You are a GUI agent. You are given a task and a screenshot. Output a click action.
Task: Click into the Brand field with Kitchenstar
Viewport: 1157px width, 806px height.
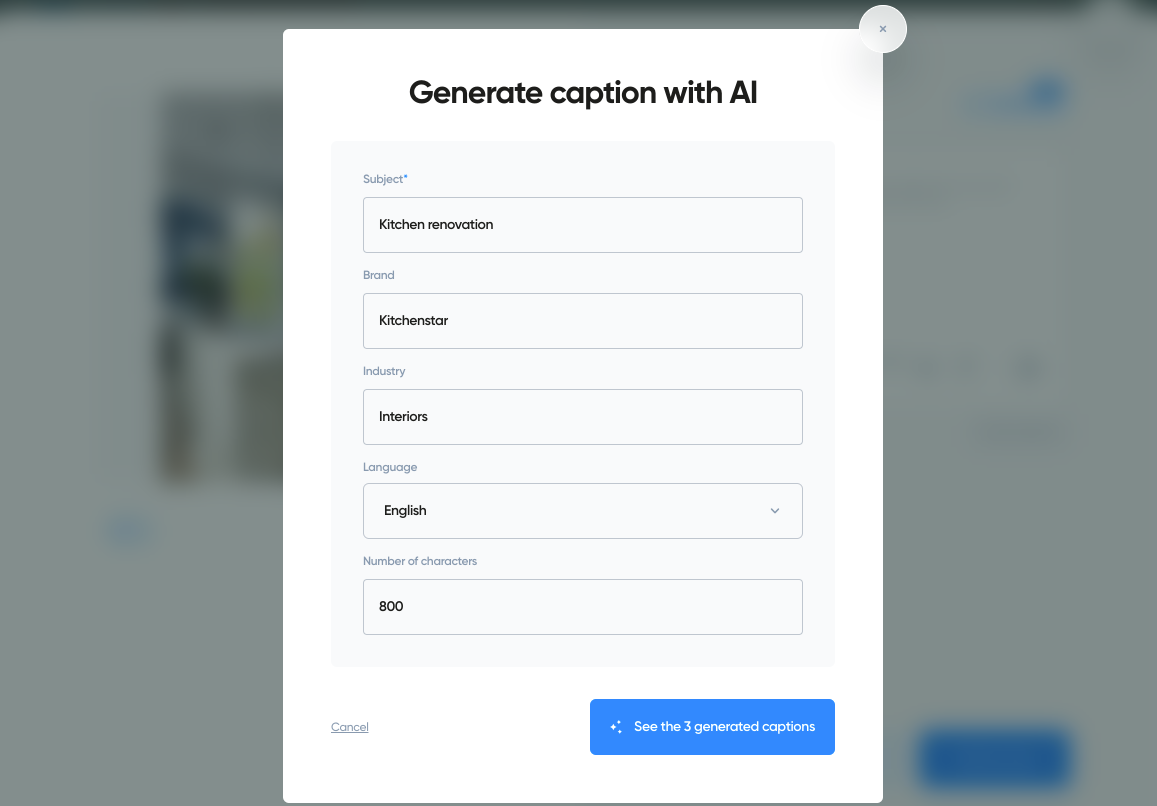(x=582, y=321)
